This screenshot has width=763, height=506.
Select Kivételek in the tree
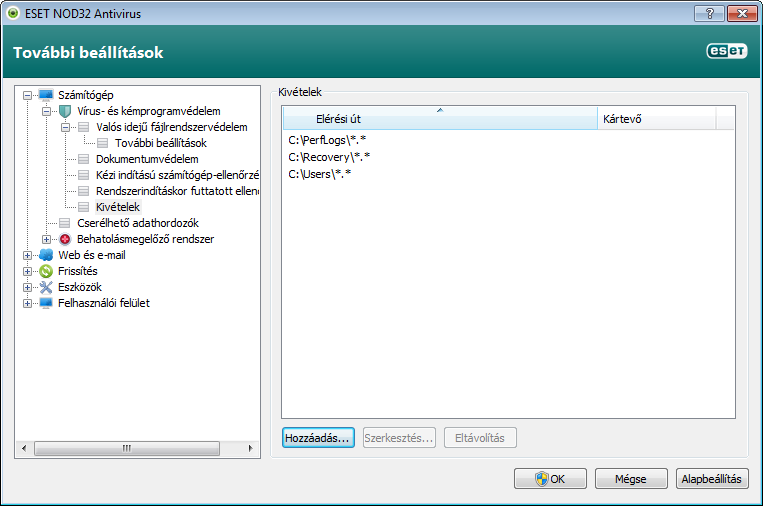[x=118, y=207]
